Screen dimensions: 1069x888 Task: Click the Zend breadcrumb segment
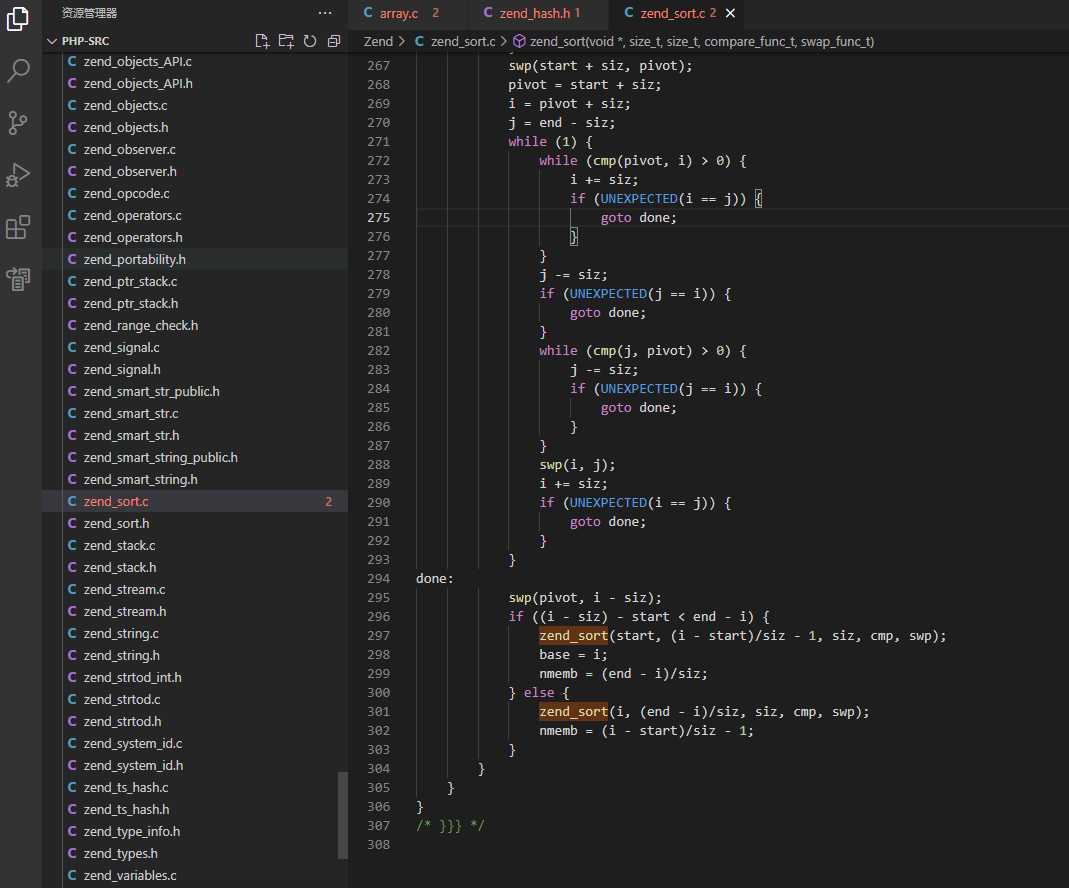click(x=378, y=41)
